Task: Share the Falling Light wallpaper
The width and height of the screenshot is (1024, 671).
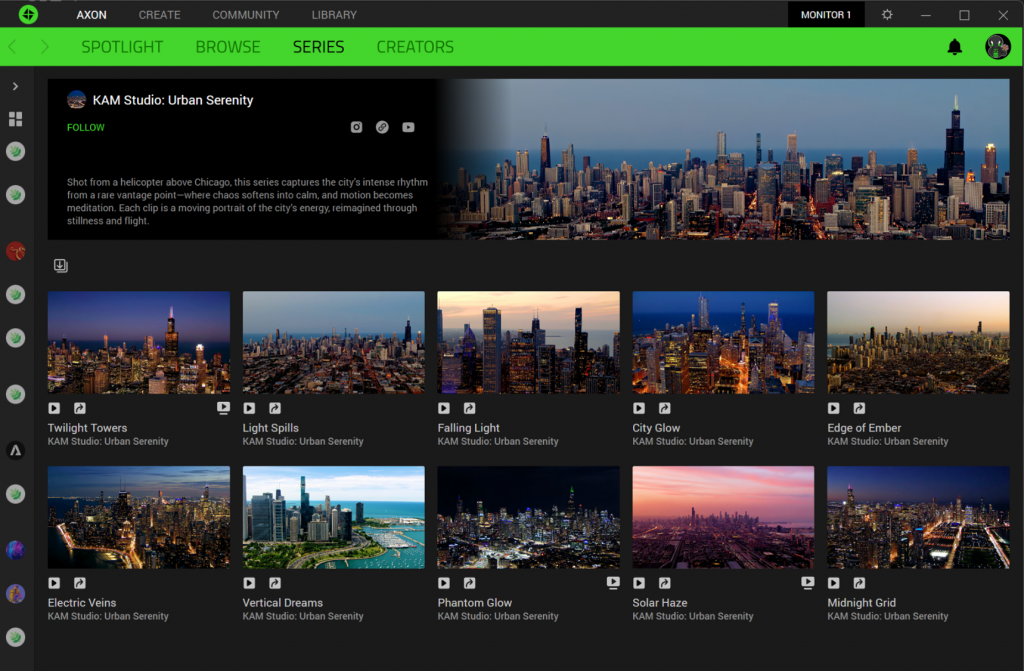Action: pos(470,408)
